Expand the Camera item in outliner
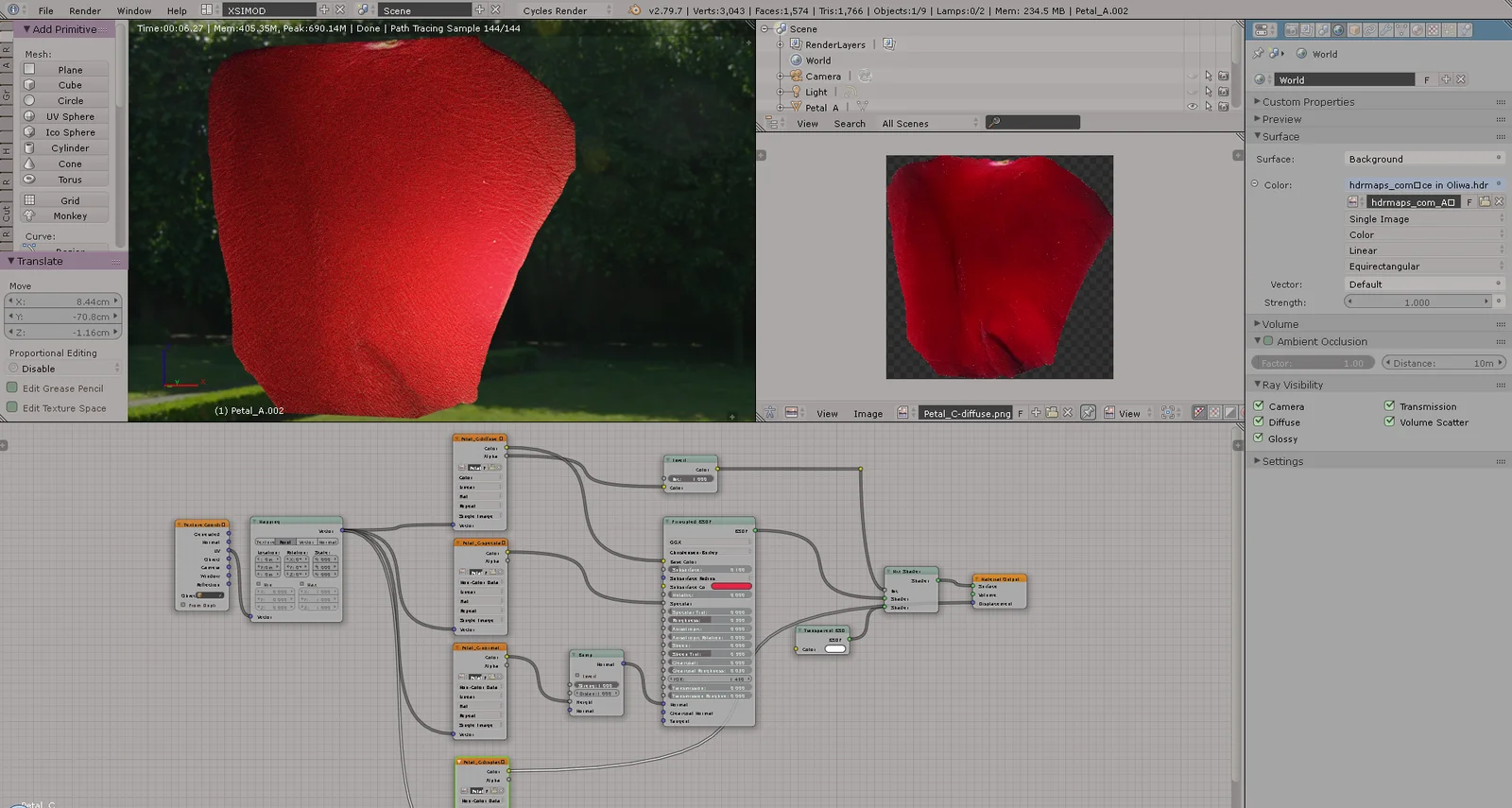 point(781,76)
